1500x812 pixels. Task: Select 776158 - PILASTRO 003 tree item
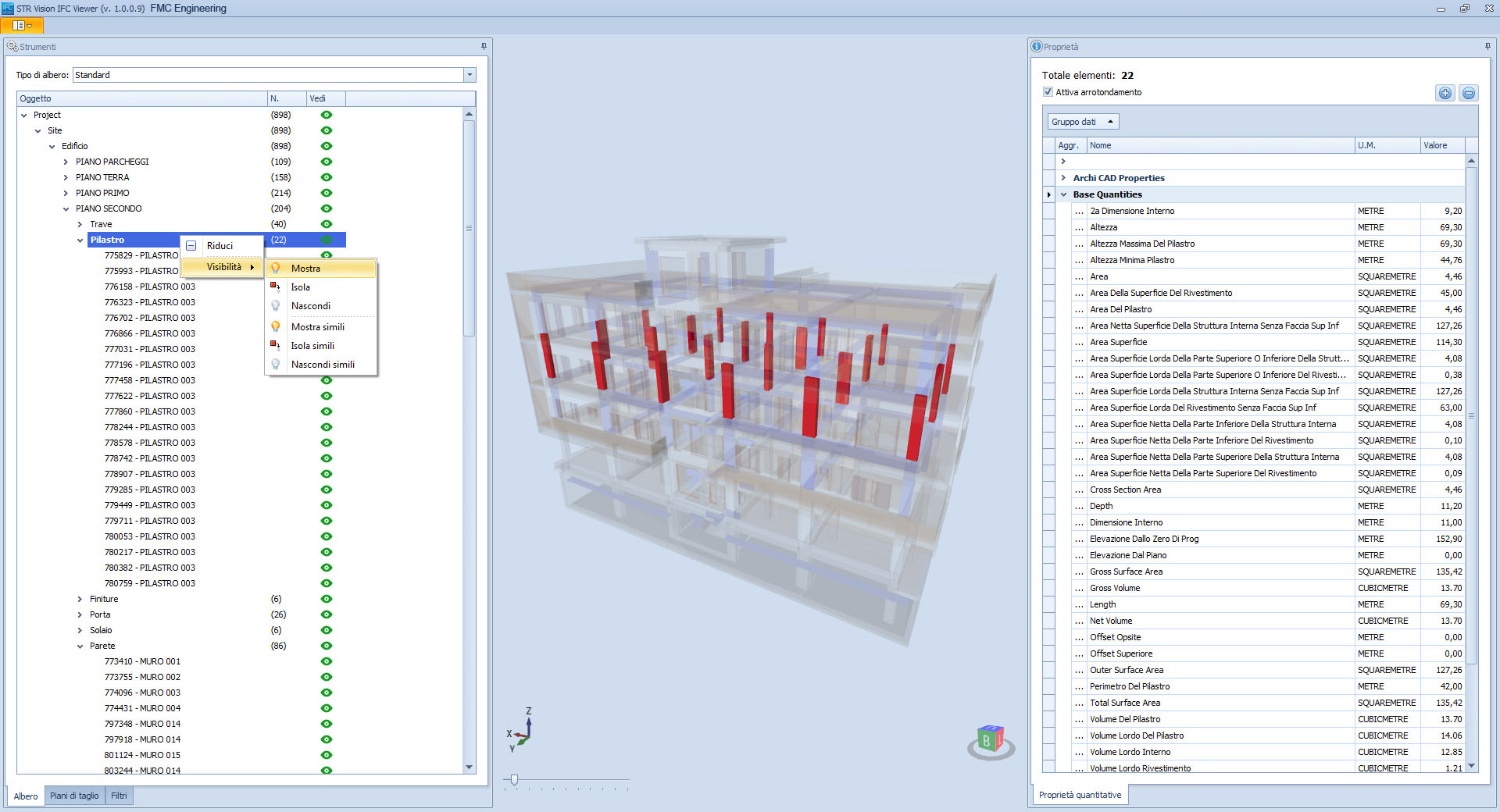click(x=150, y=287)
